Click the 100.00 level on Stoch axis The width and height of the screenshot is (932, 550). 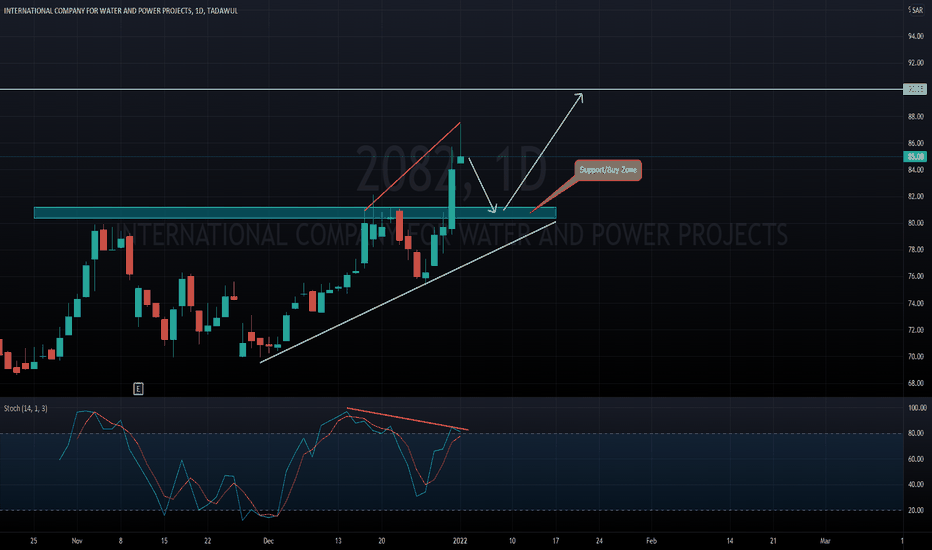[x=917, y=408]
